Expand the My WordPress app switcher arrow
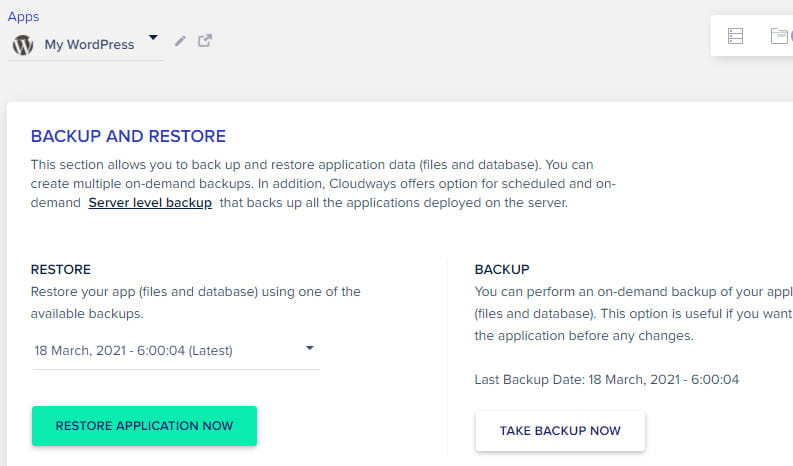The image size is (793, 466). click(153, 38)
